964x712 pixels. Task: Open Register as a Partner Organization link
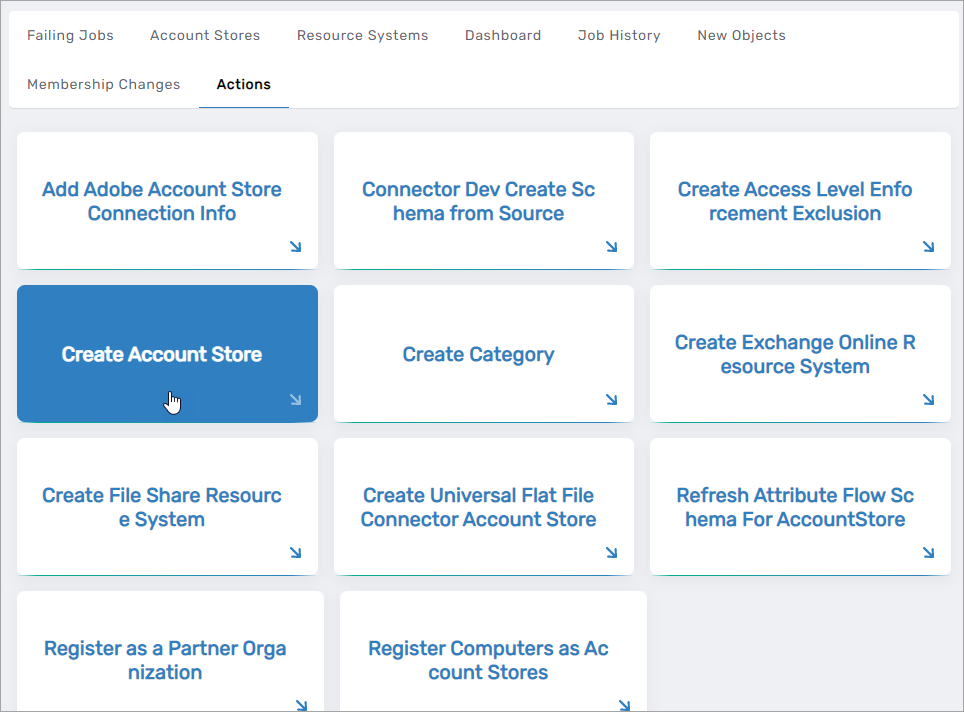click(x=165, y=660)
